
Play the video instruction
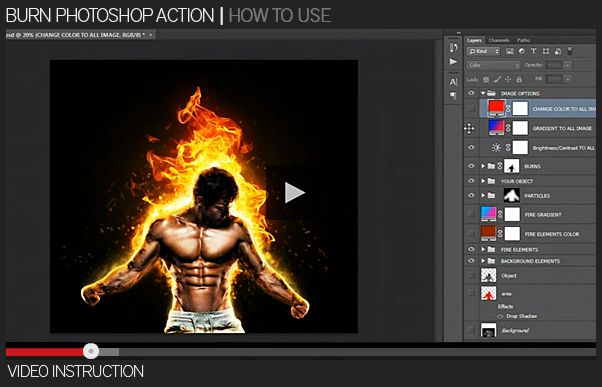point(294,192)
